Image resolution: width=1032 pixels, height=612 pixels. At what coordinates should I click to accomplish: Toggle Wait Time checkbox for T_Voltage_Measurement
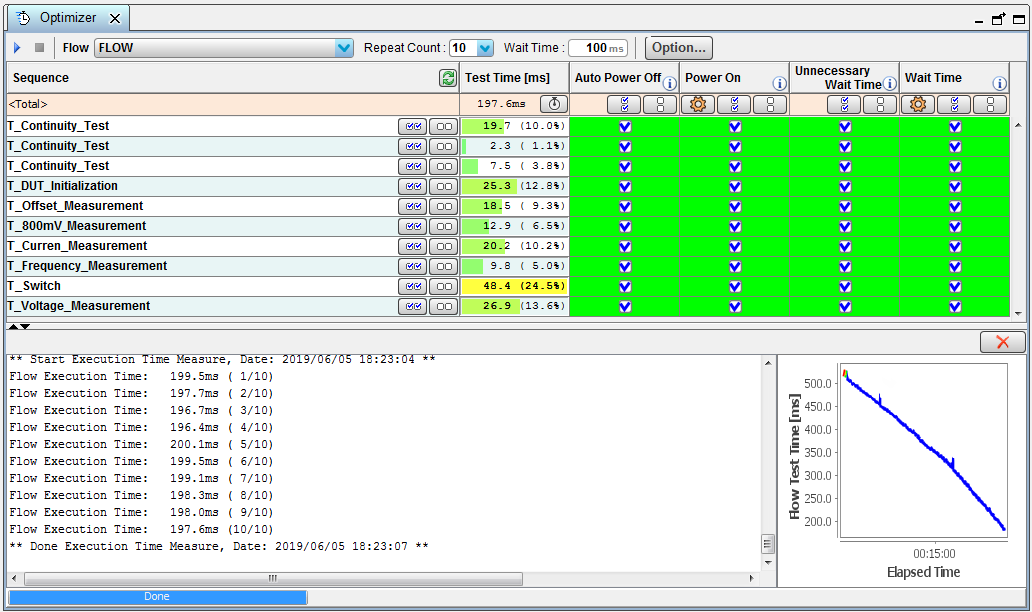point(955,306)
